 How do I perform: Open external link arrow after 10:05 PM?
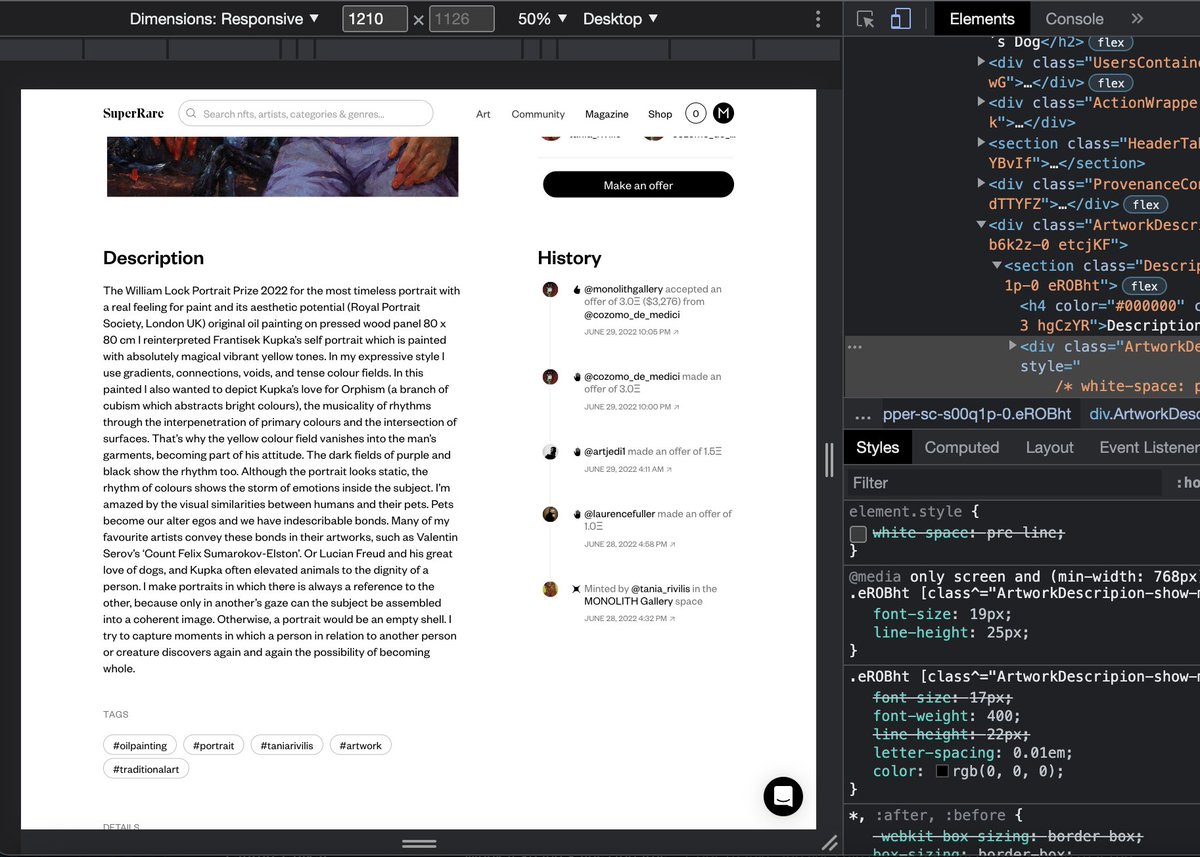(676, 332)
